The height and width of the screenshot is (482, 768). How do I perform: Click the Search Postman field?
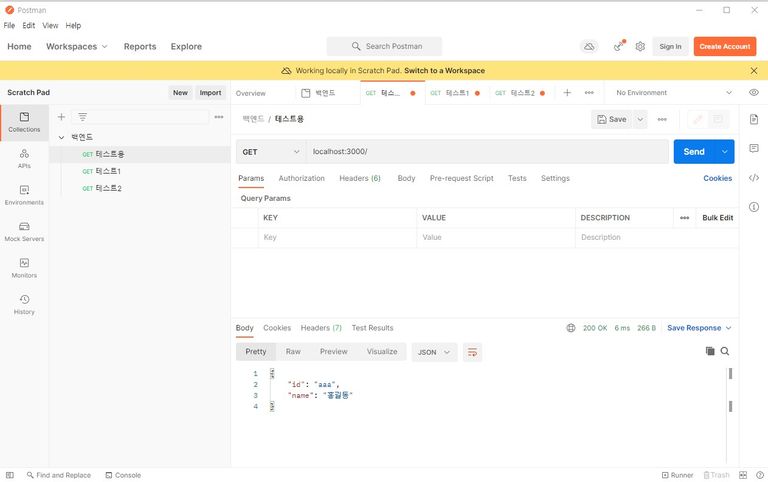(384, 47)
